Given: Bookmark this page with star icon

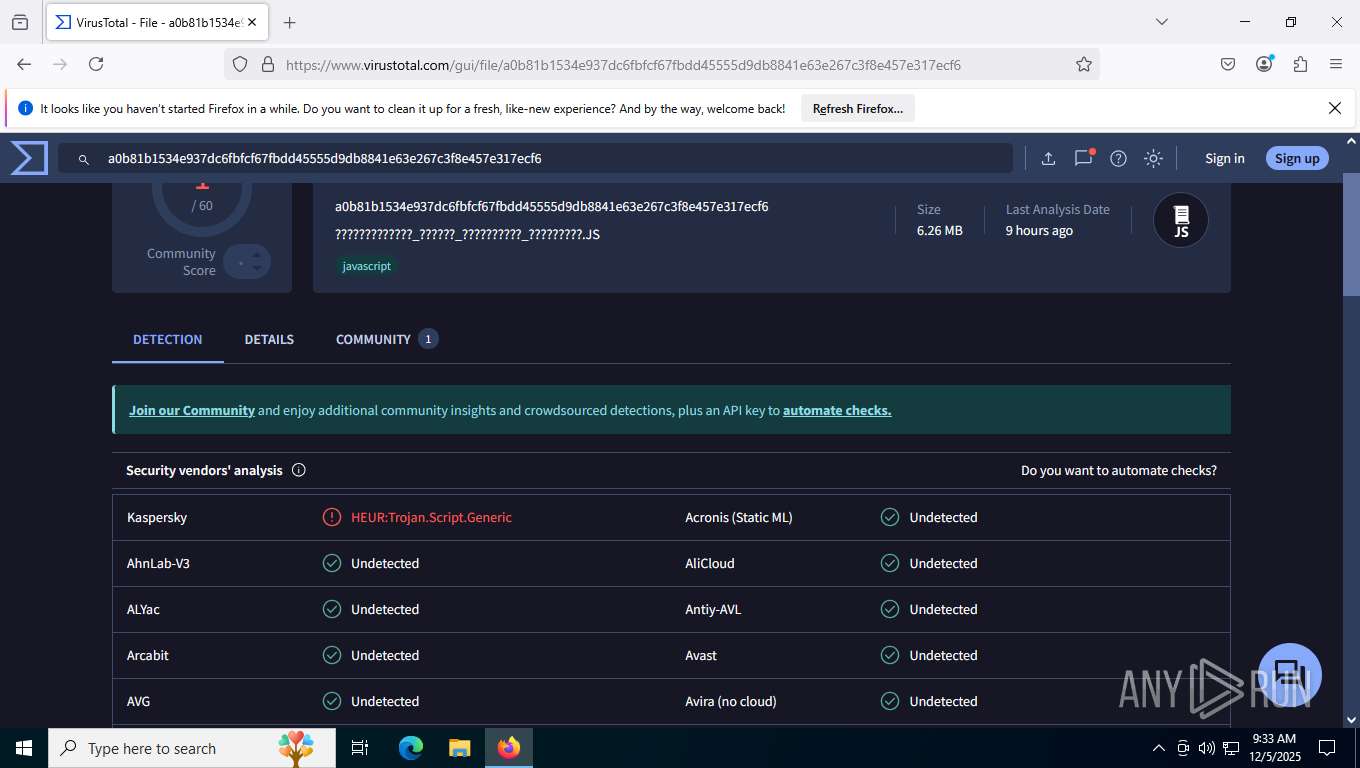Looking at the screenshot, I should (x=1084, y=64).
